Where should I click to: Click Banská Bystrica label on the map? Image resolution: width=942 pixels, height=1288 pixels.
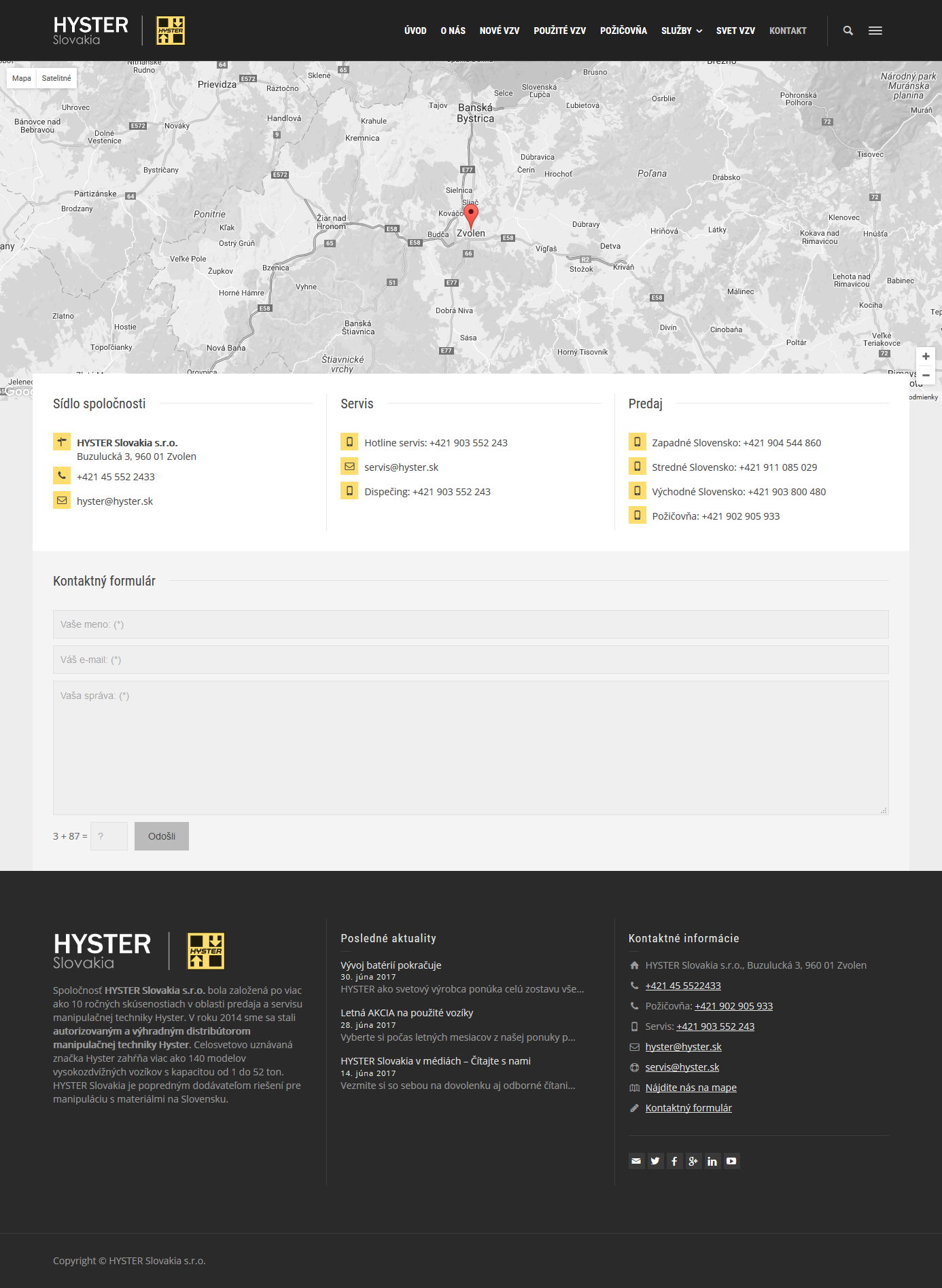(x=476, y=113)
